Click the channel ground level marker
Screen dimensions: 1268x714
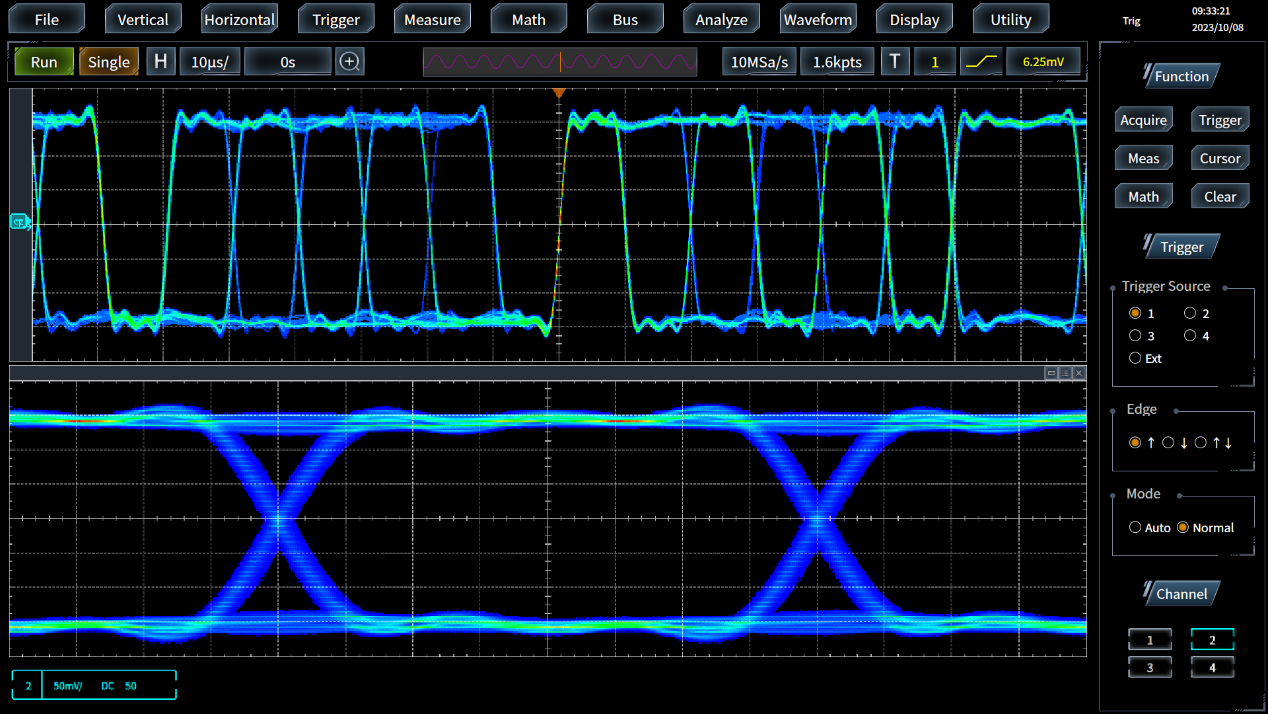18,221
